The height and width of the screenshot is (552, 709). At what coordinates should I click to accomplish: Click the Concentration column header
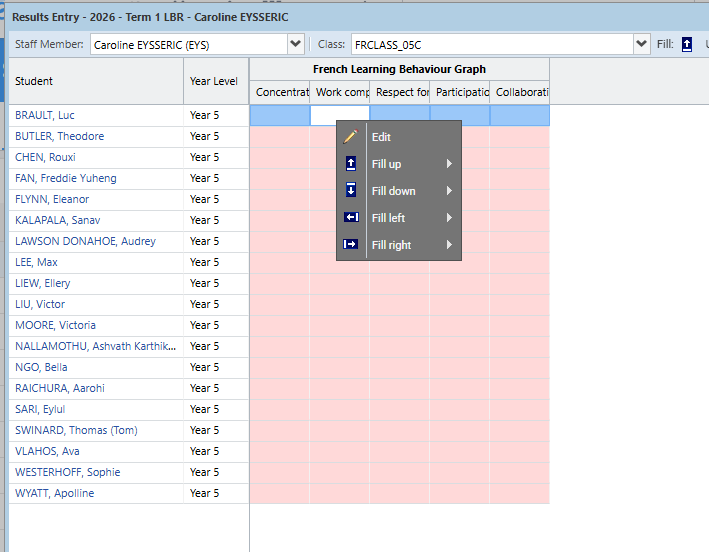click(280, 92)
